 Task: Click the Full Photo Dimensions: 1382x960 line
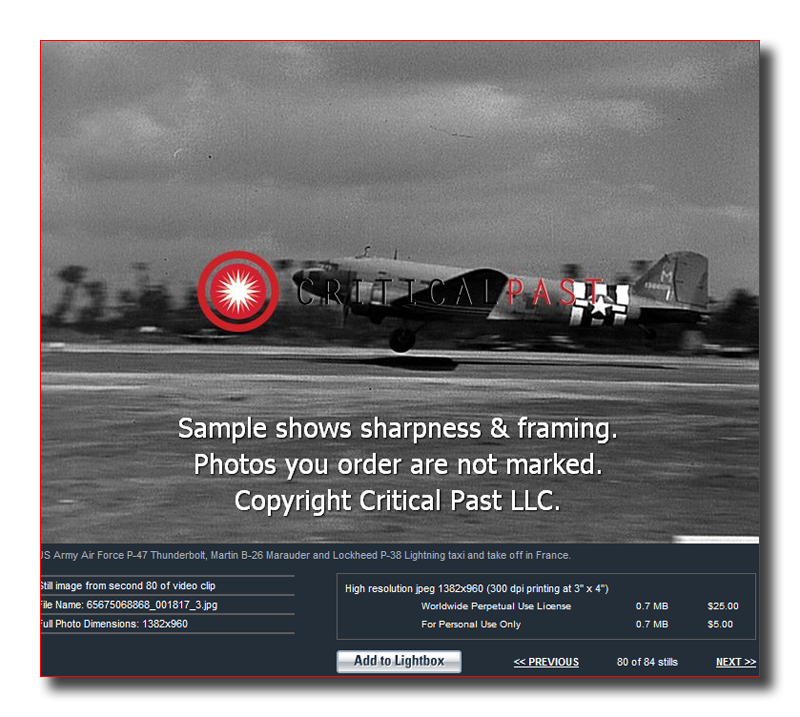point(114,624)
